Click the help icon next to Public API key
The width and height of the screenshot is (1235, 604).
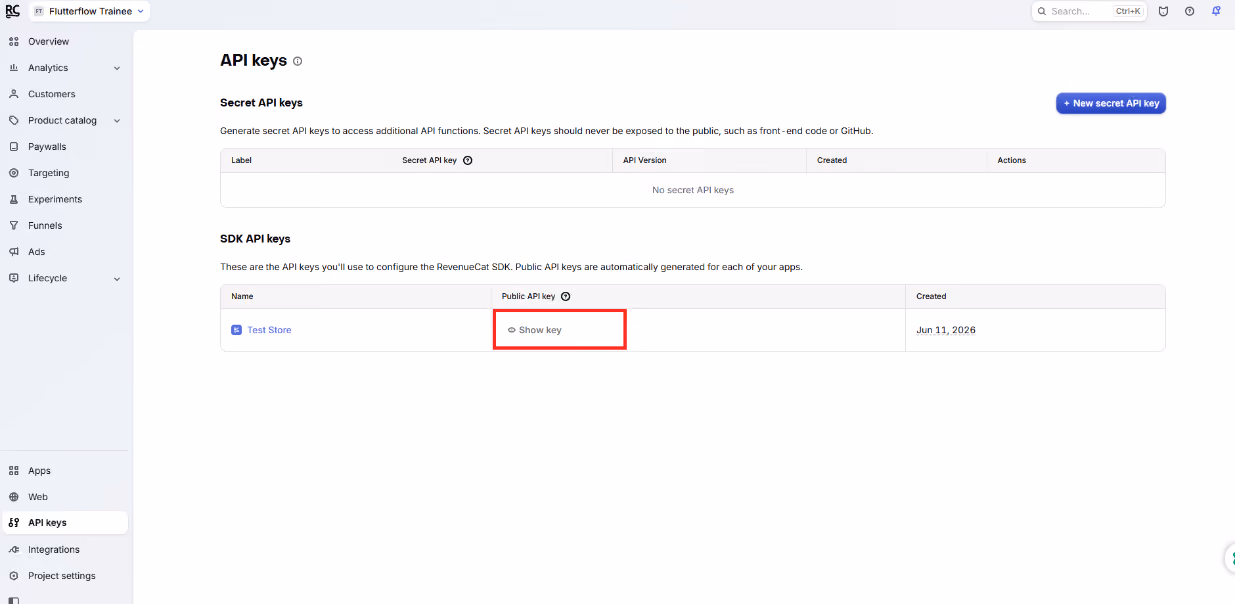tap(566, 297)
